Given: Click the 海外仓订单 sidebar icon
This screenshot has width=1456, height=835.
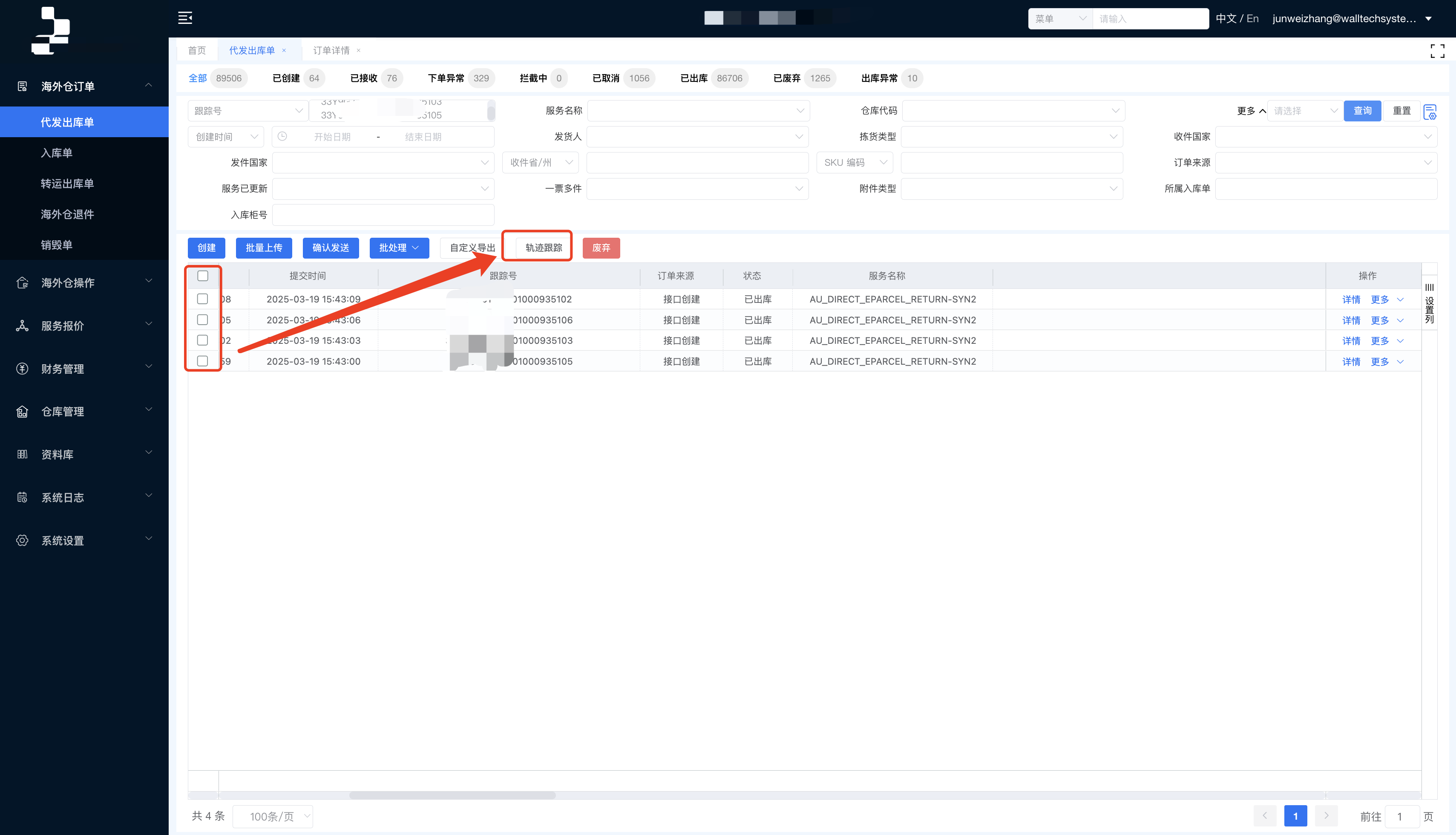Looking at the screenshot, I should pyautogui.click(x=23, y=86).
